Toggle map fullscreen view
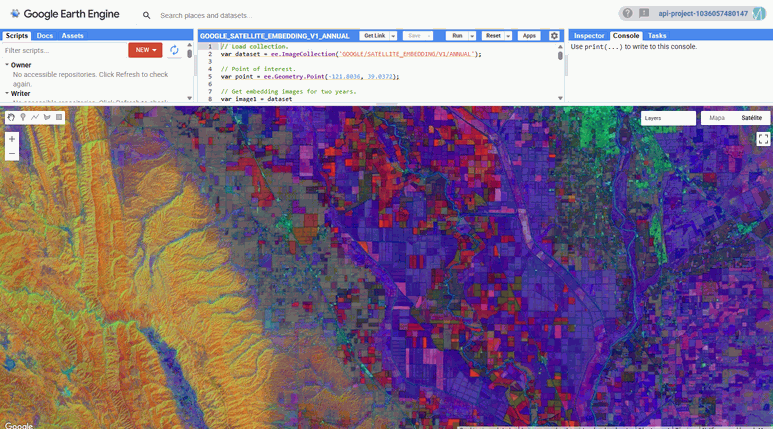 pyautogui.click(x=763, y=139)
